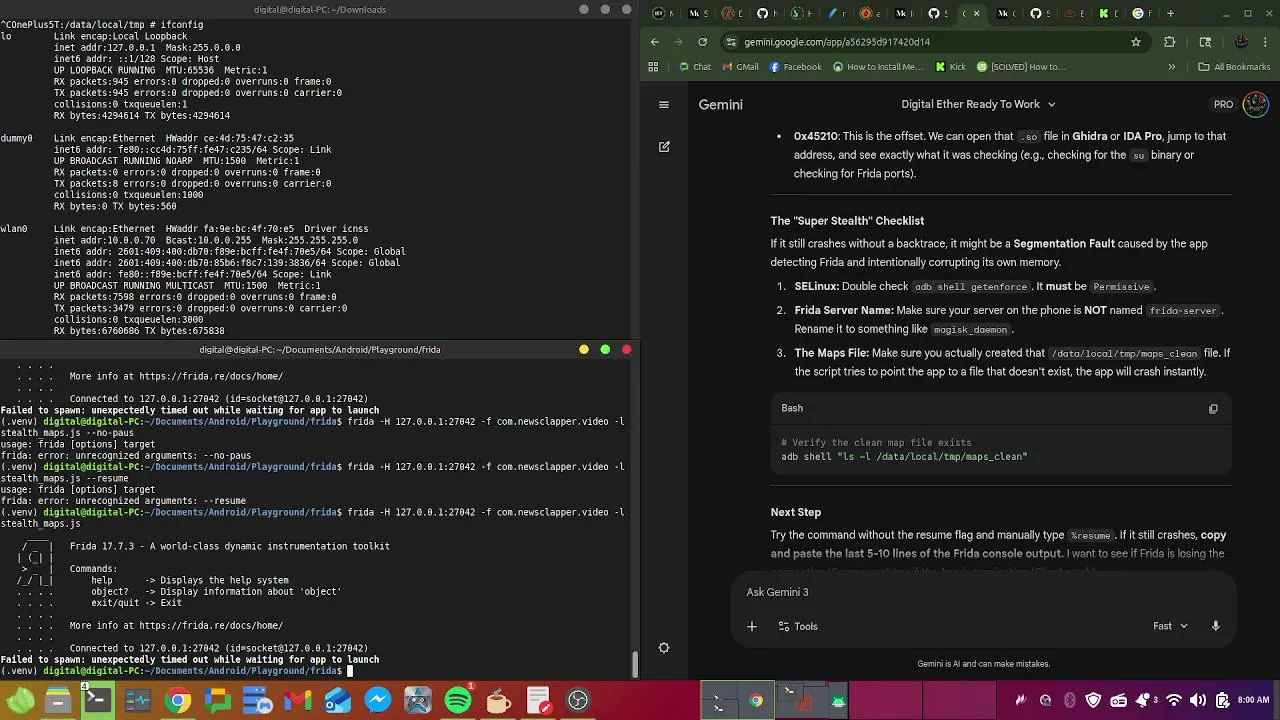Click the dummy0 interface name in upper terminal

17,138
